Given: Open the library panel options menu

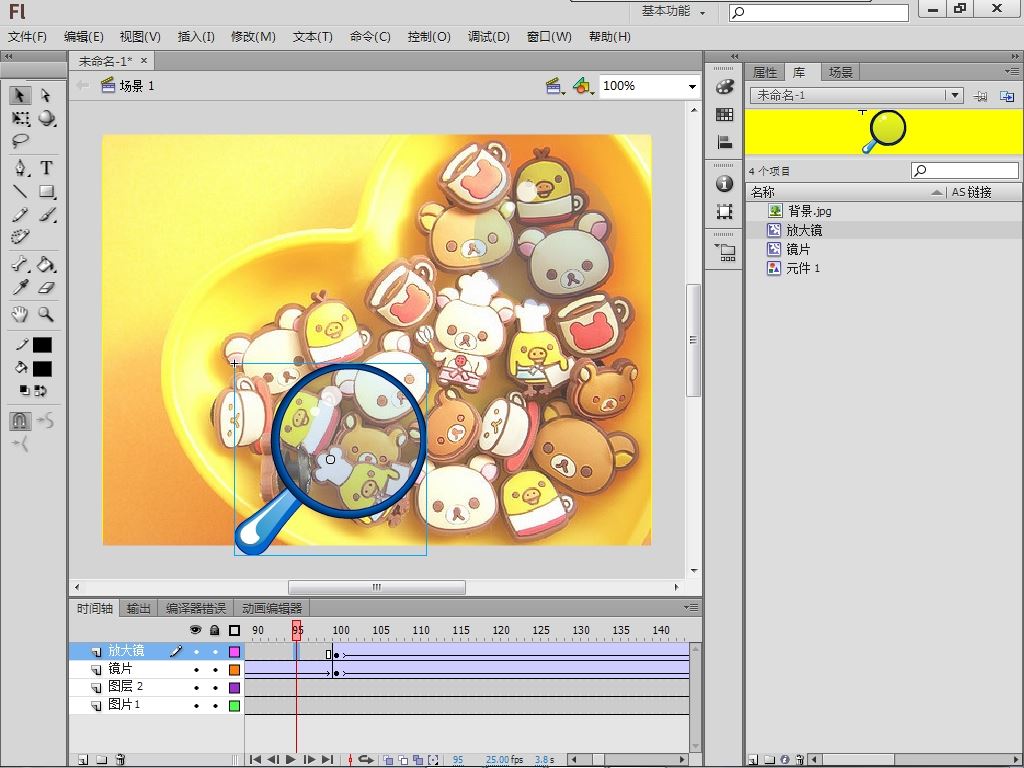Looking at the screenshot, I should (1012, 71).
